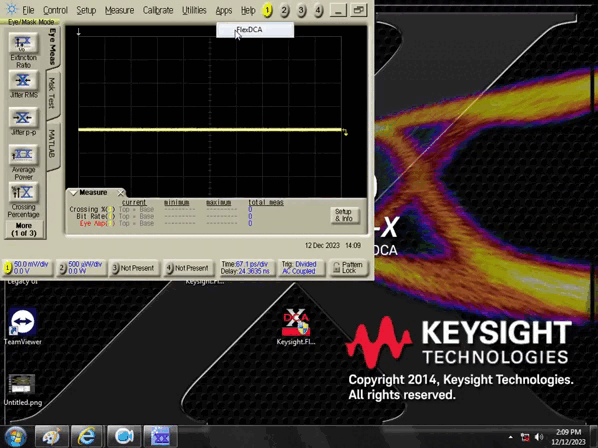
Task: Choose FlexDCA from the Apps menu
Action: click(x=255, y=30)
